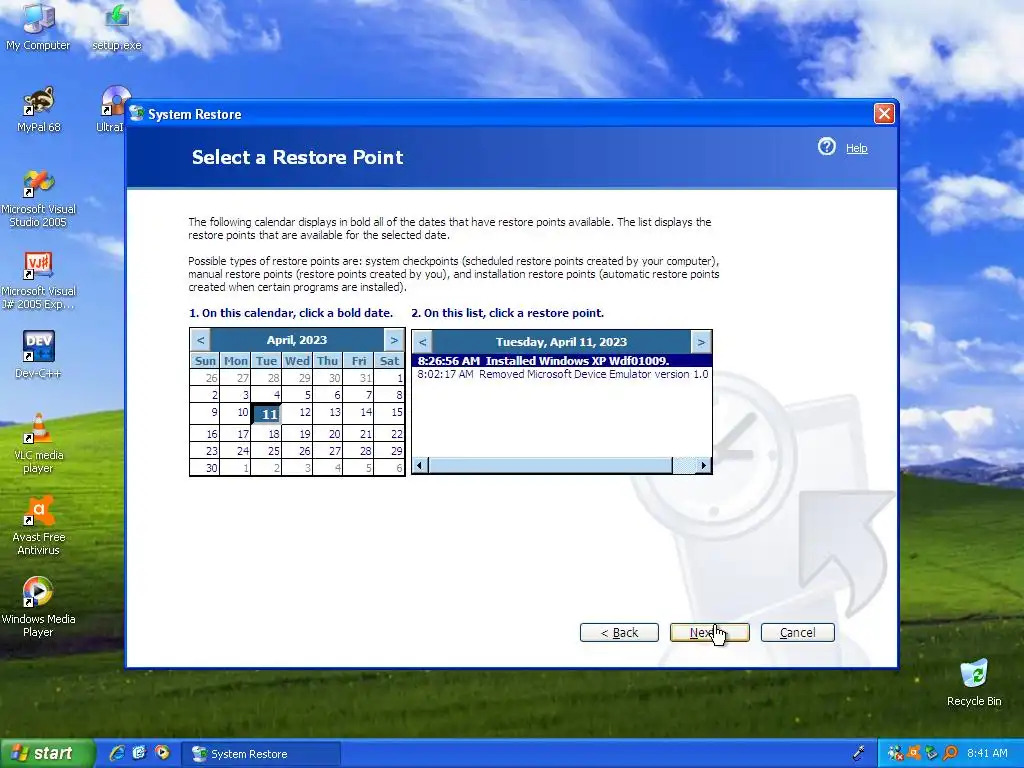
Task: Select the Dev-C++ desktop icon
Action: click(x=38, y=355)
